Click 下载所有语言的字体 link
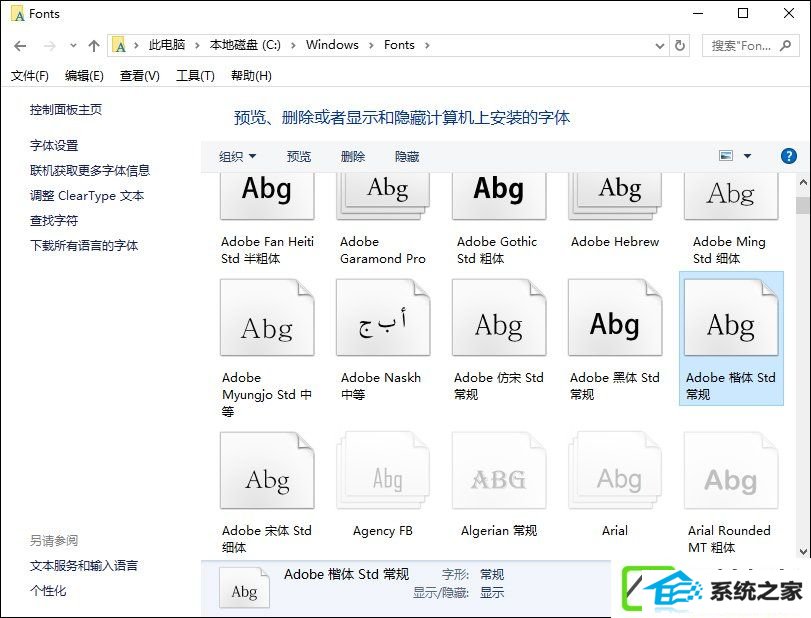 [84, 246]
